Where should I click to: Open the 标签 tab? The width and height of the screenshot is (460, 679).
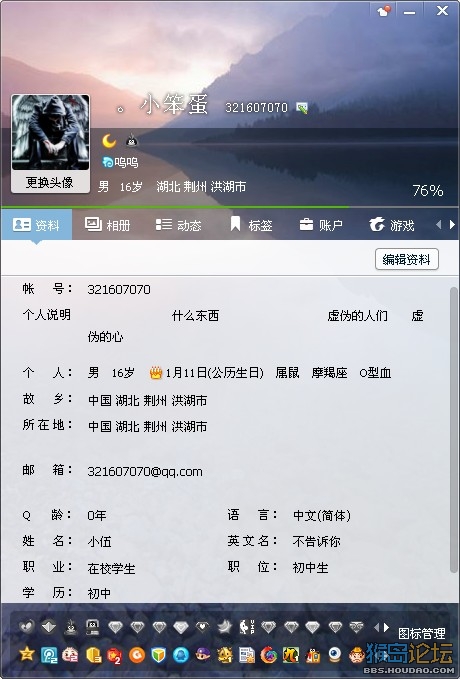coord(251,225)
